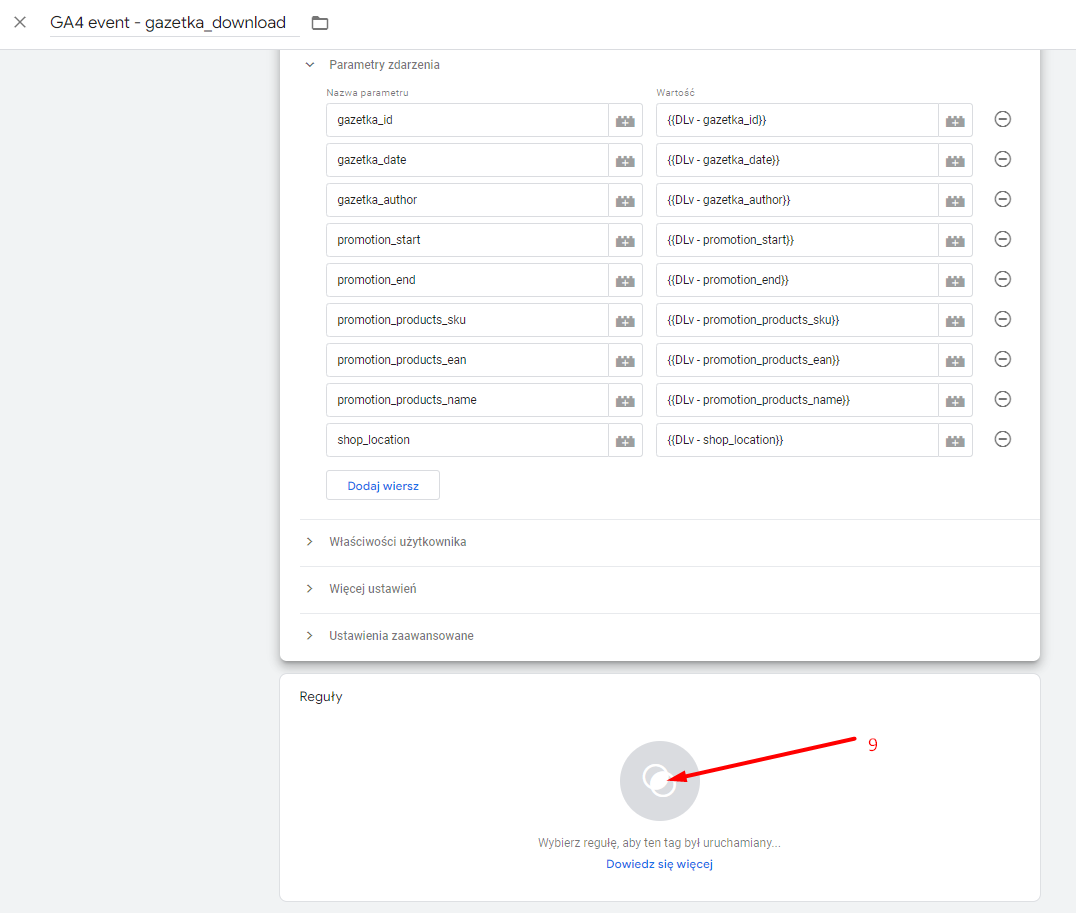Click the Dodaj wiersz button

click(383, 485)
